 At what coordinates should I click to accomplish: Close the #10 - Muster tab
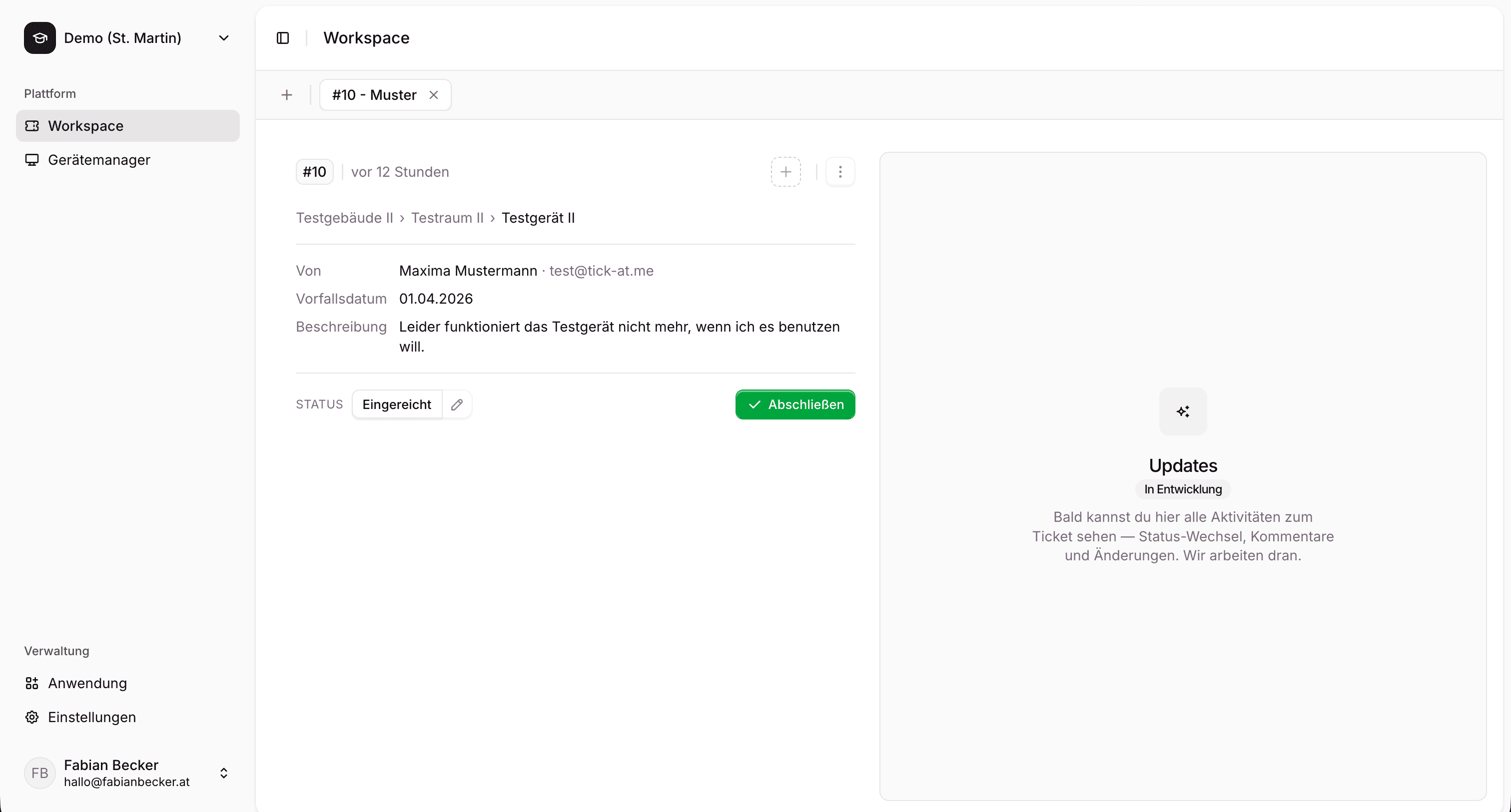point(434,94)
